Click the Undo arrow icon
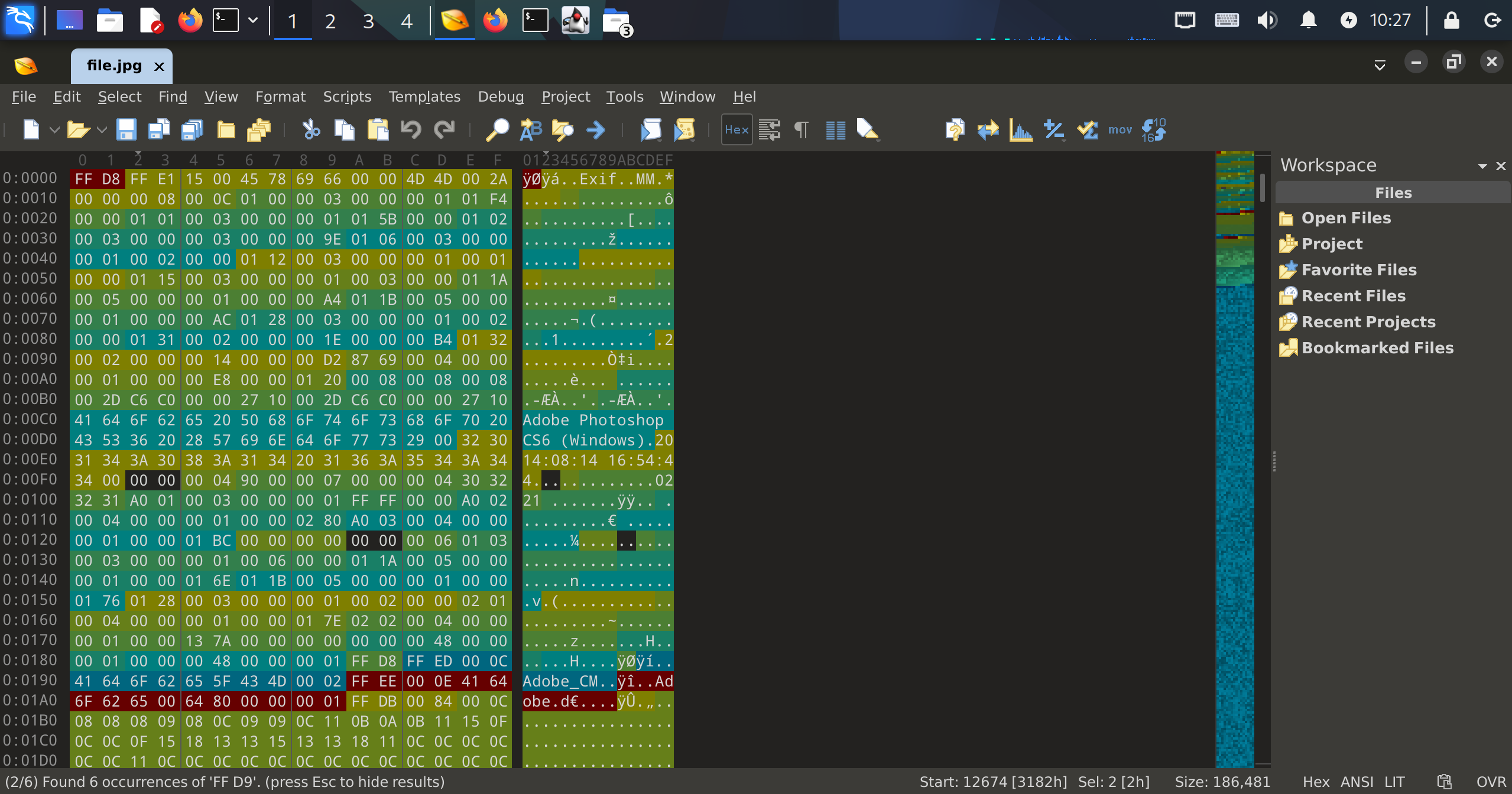Viewport: 1512px width, 794px height. (x=411, y=129)
